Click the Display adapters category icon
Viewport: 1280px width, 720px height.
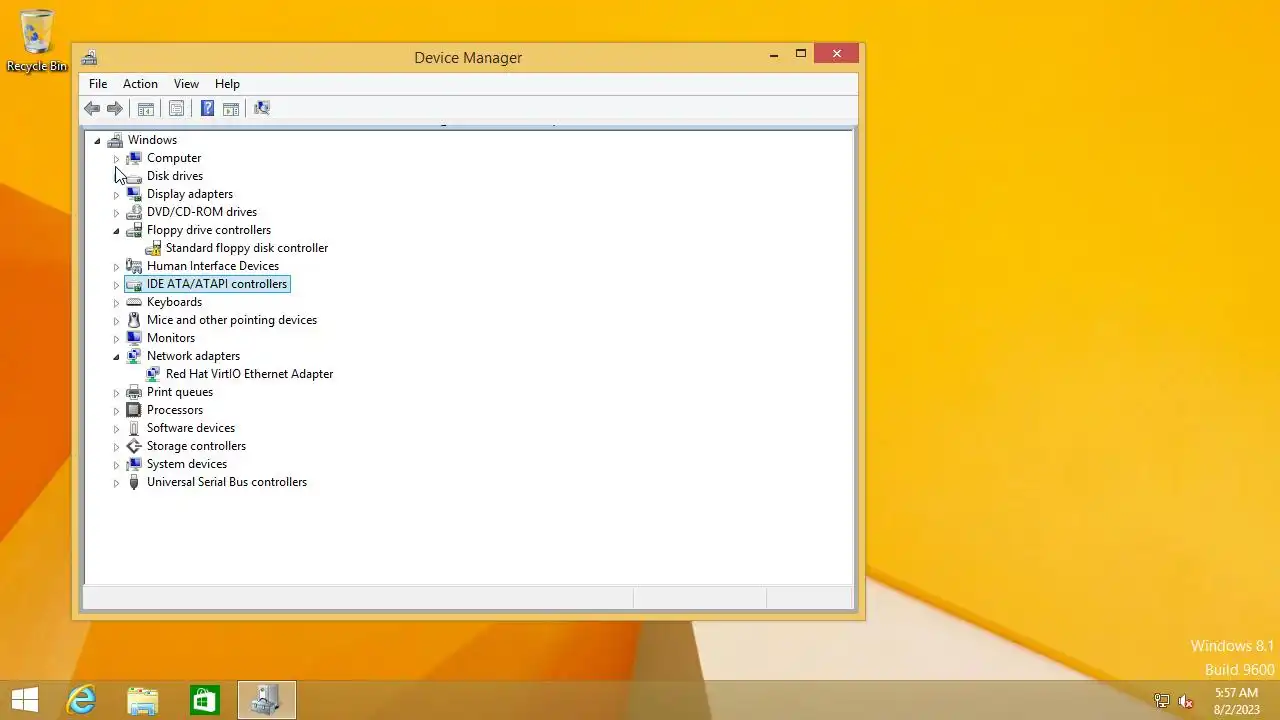coord(134,194)
